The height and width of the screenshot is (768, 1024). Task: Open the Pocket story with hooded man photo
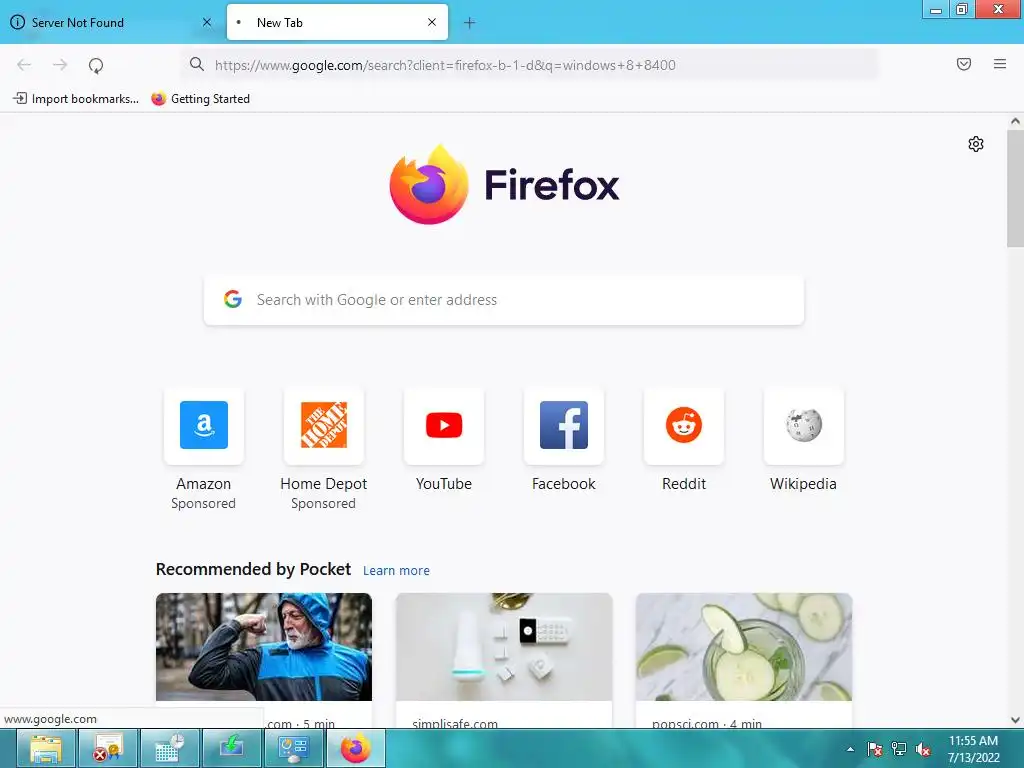264,647
